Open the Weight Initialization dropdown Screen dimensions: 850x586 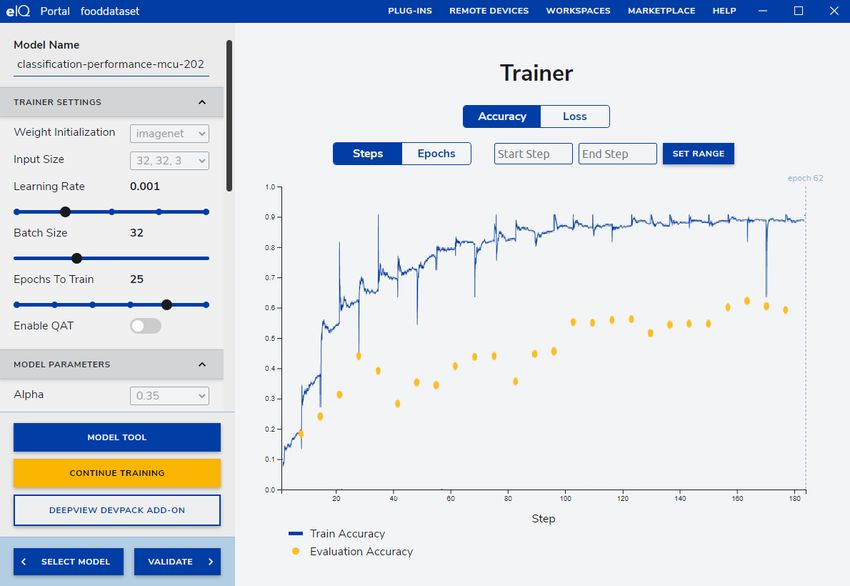(170, 133)
